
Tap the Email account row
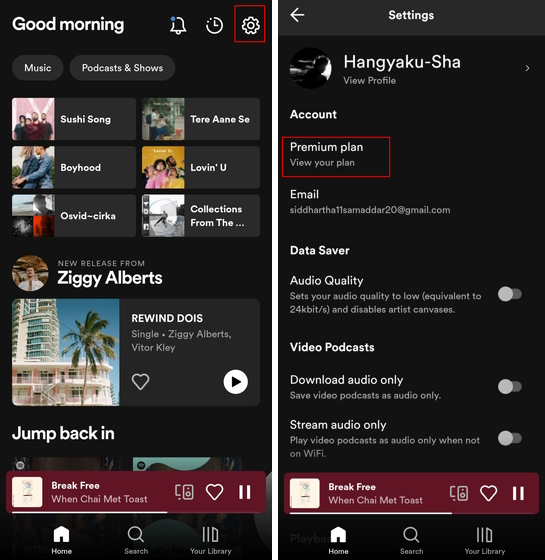coord(370,201)
